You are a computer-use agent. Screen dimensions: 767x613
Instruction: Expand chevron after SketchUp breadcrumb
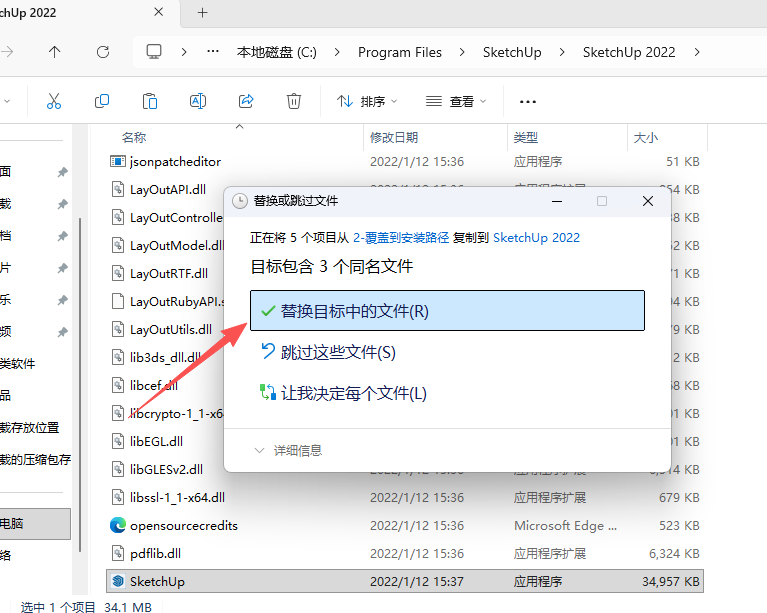point(562,52)
